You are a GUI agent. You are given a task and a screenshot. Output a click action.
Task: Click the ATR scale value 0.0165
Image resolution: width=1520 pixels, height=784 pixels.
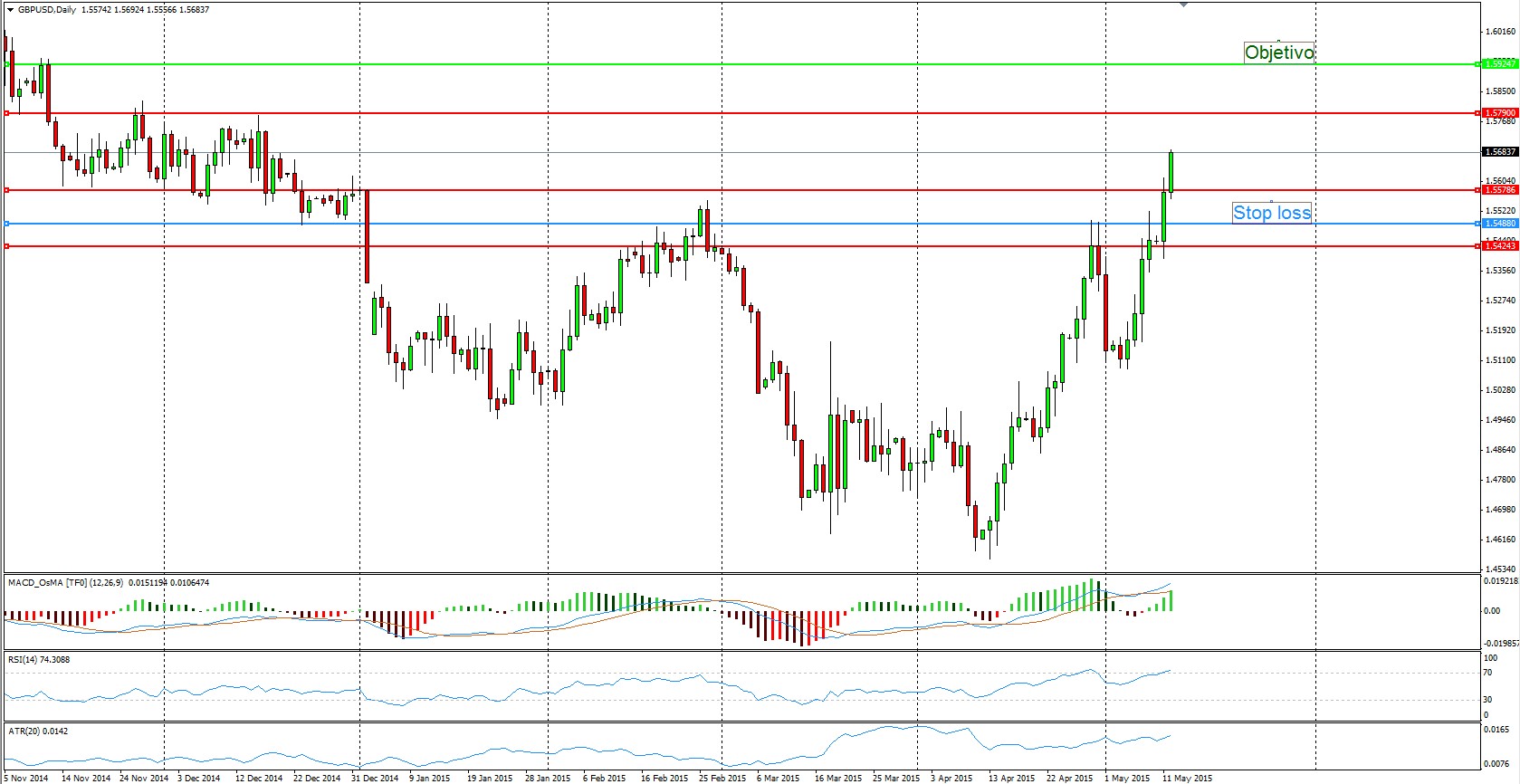[1497, 729]
